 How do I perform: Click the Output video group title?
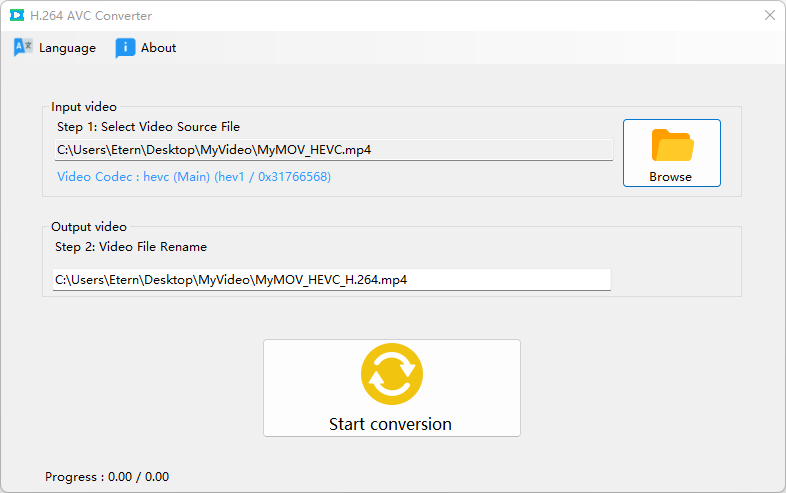tap(89, 227)
